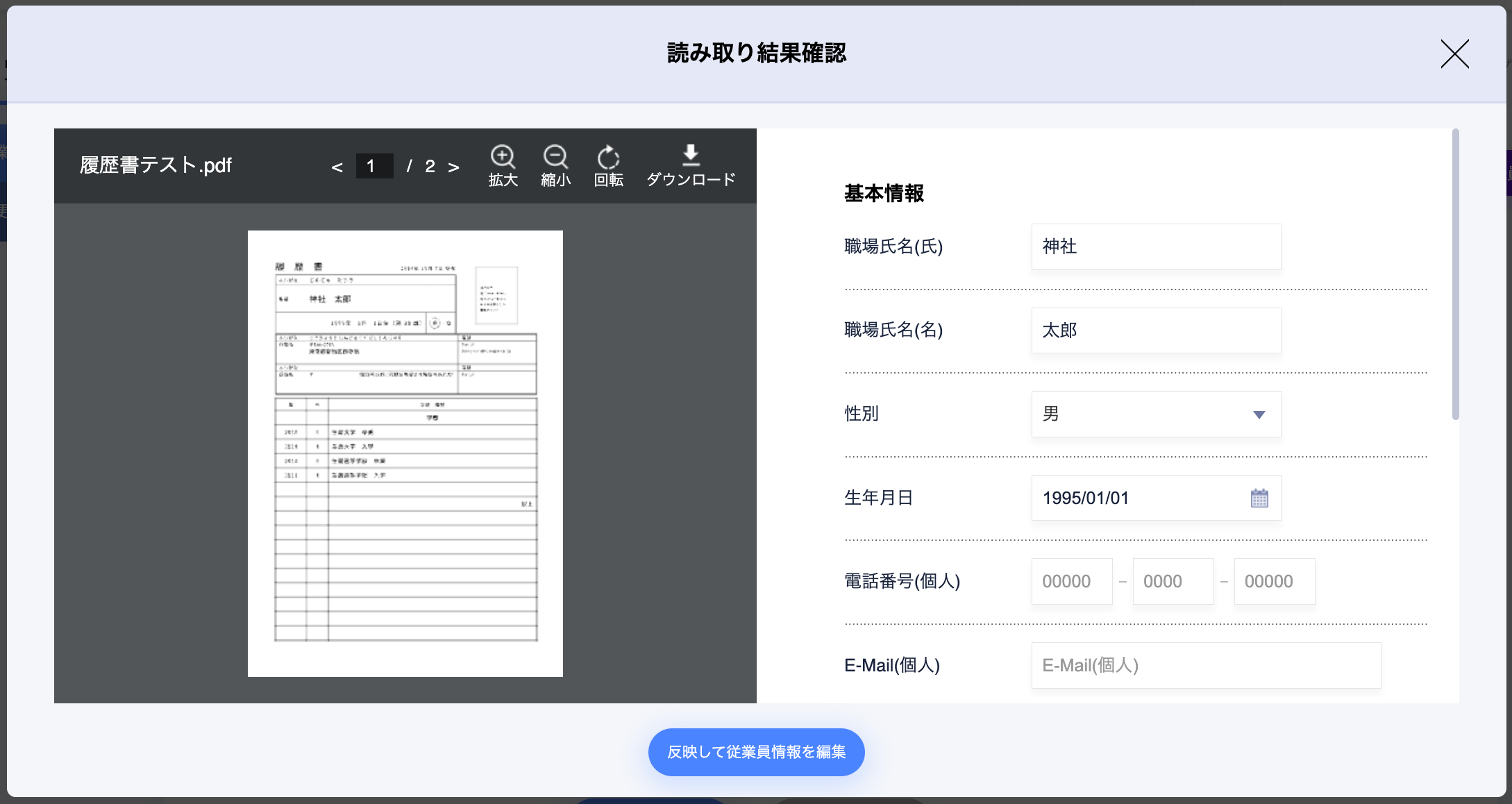Click the 職場氏名(氏) text field
This screenshot has height=804, width=1512.
point(1156,246)
